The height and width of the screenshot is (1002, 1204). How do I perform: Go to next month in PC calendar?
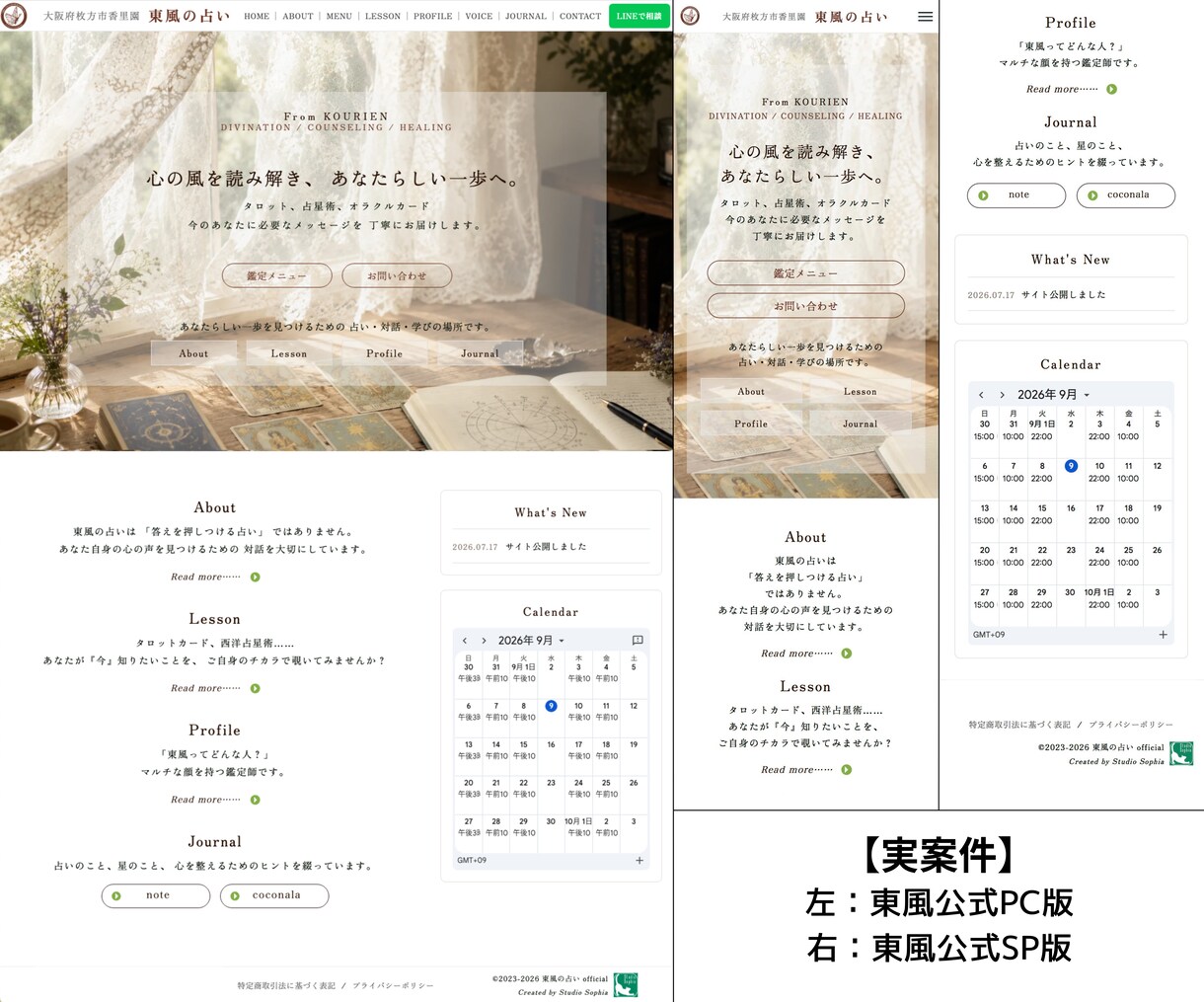point(484,641)
